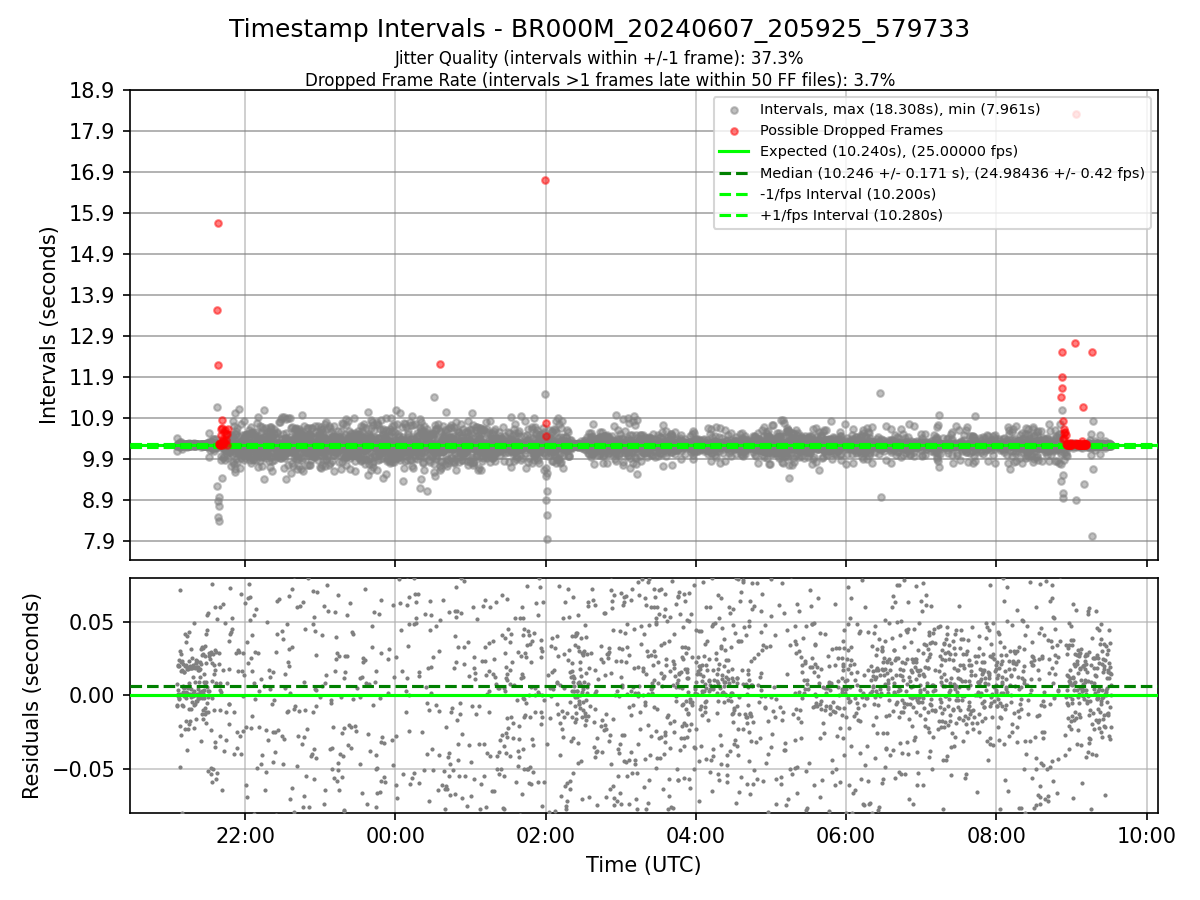Click the plot title 'Timestamp Intervals - BR000M_20240607_205925_579733'

599,29
